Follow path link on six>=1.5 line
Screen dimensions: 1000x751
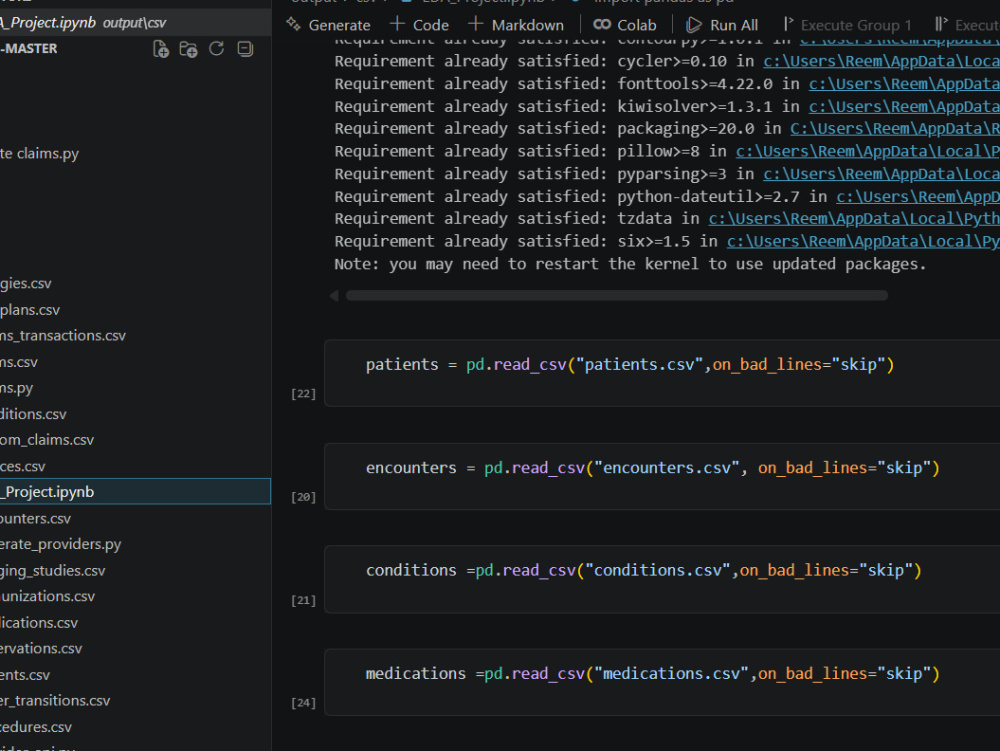click(x=863, y=241)
